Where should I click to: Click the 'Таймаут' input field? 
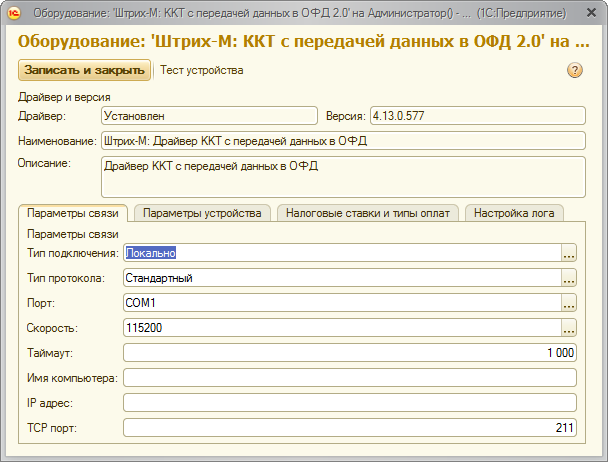coord(348,353)
